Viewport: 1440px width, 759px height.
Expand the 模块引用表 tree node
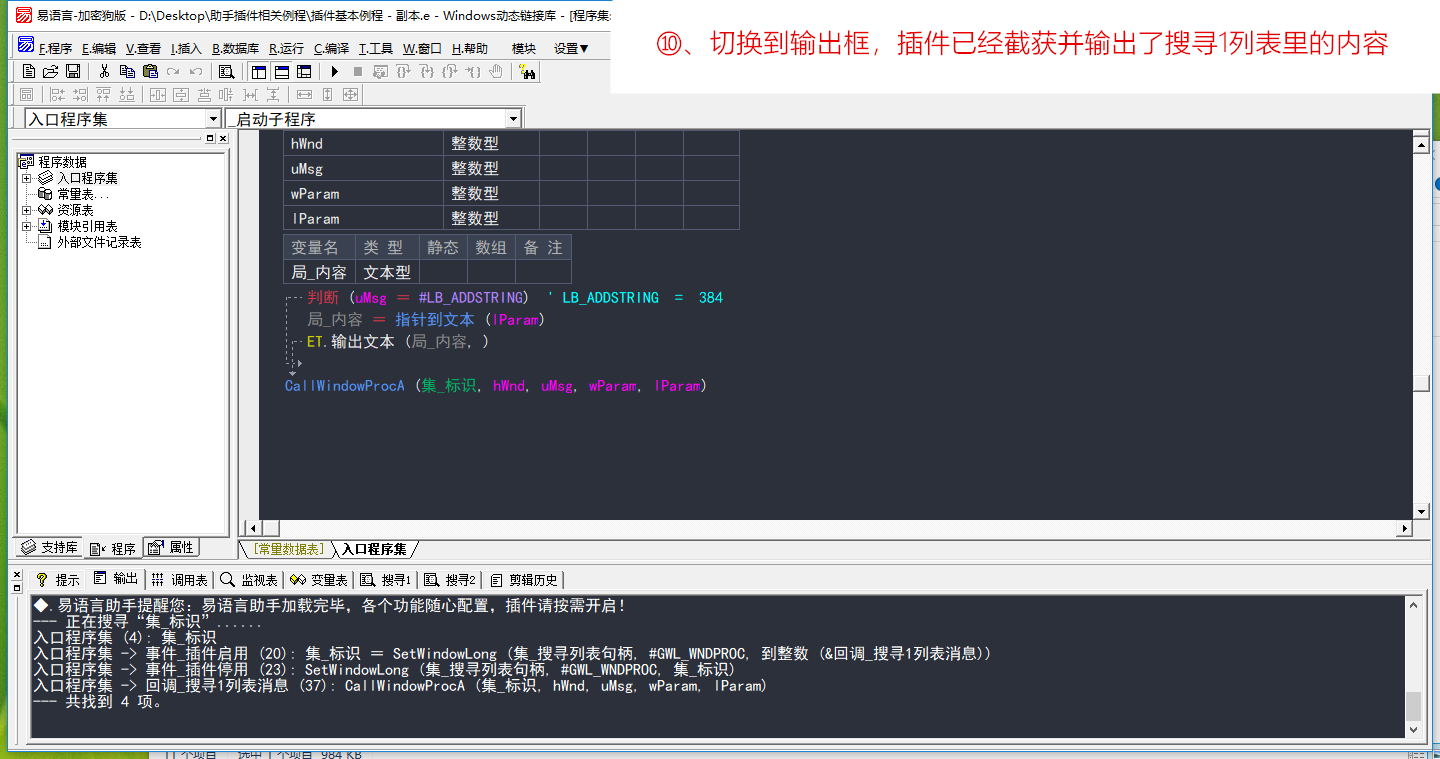(x=26, y=226)
